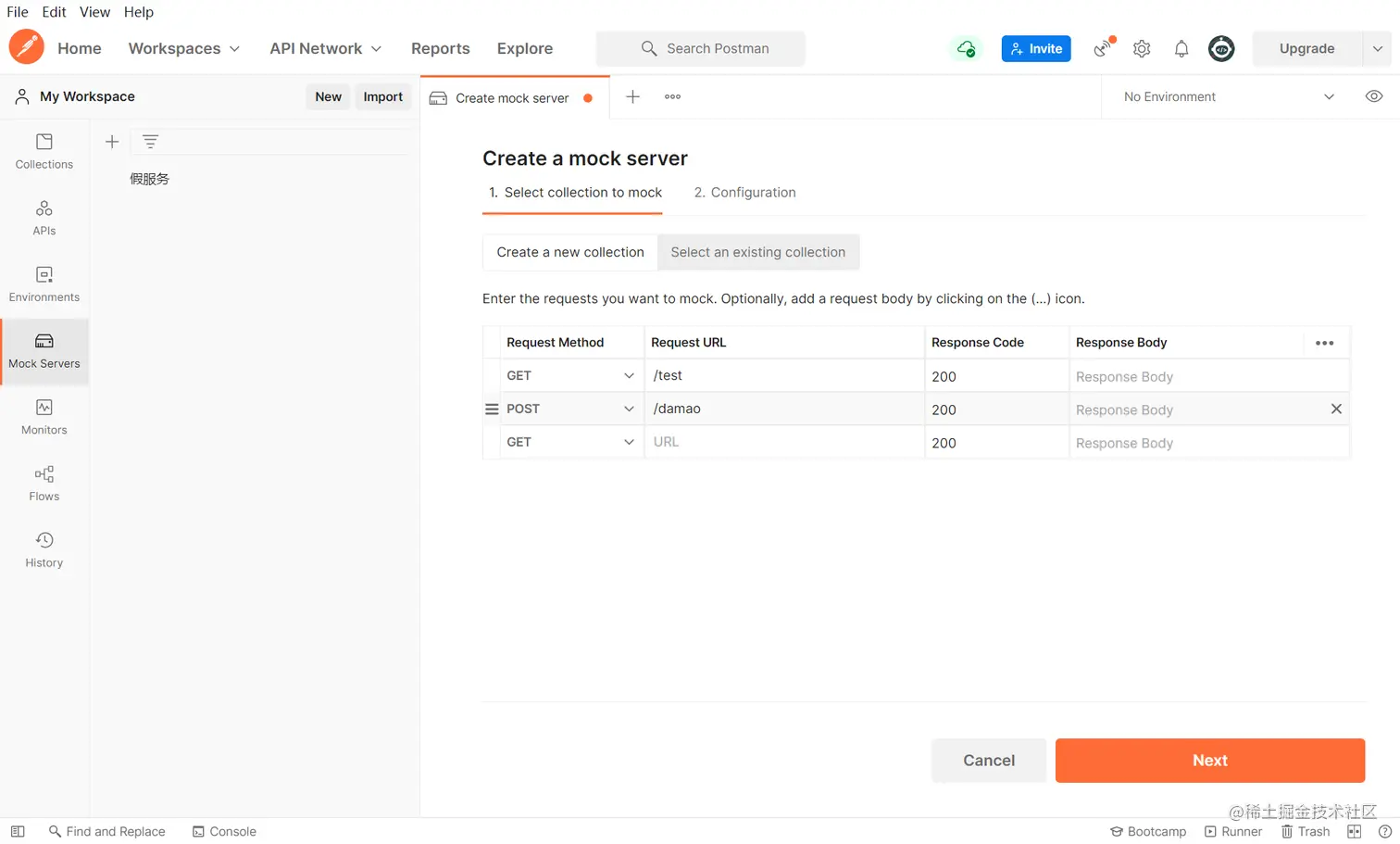Click the Cancel button
Screen dimensions: 1400x844
(988, 761)
